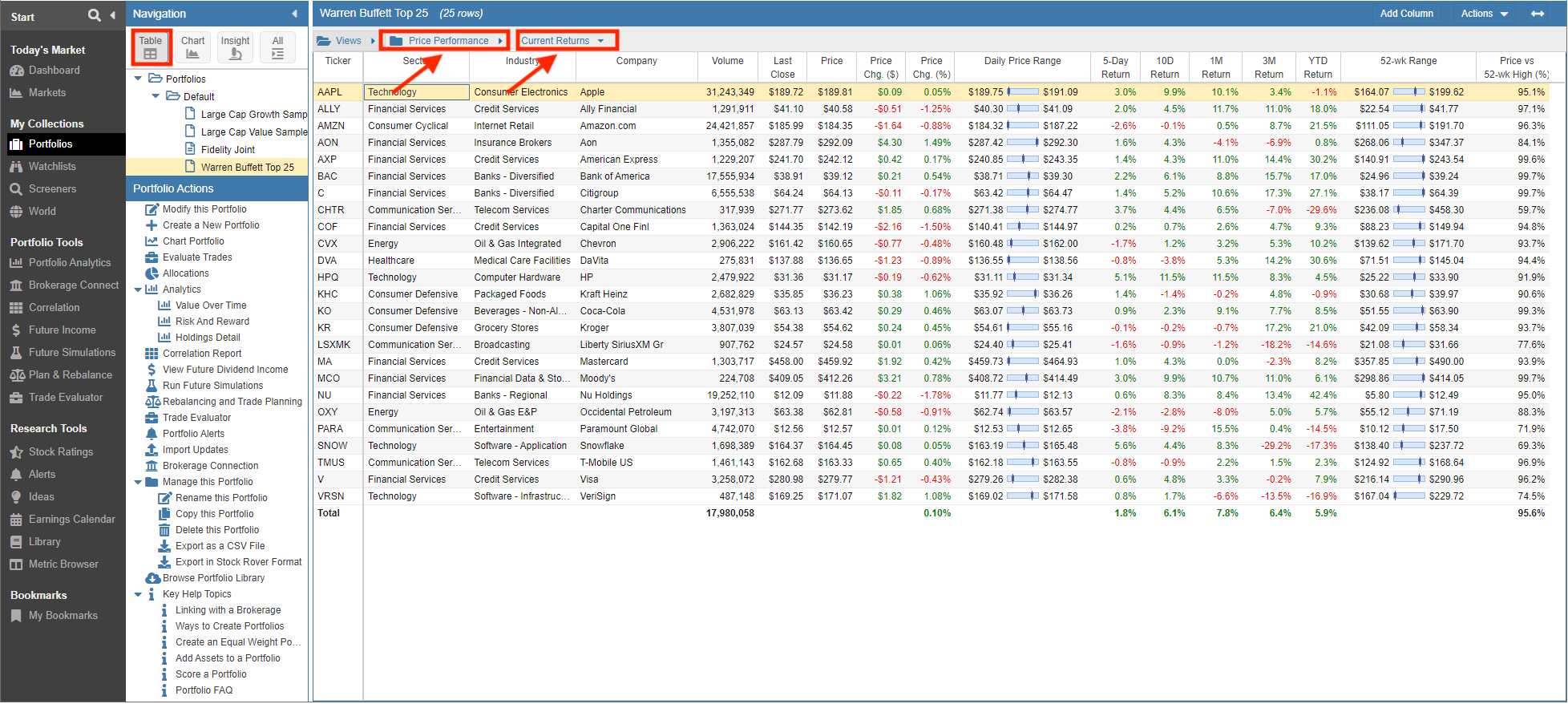Click the Watchlists binoculars icon
1568x704 pixels.
[x=17, y=167]
